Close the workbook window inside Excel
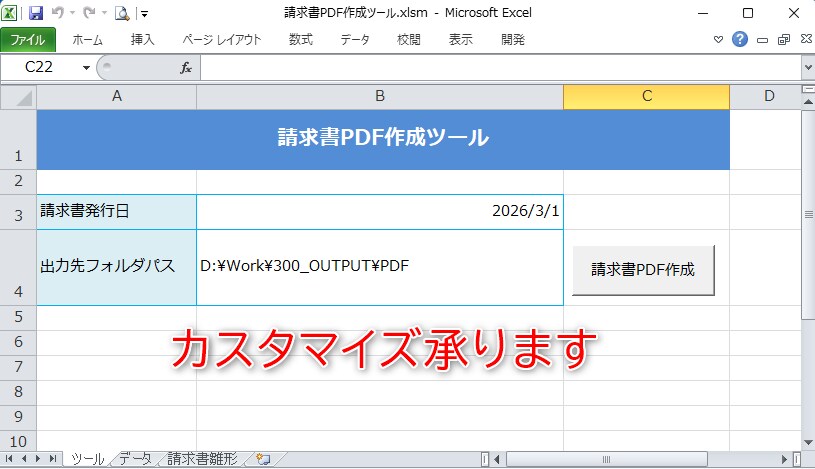Image resolution: width=815 pixels, height=469 pixels. click(806, 39)
